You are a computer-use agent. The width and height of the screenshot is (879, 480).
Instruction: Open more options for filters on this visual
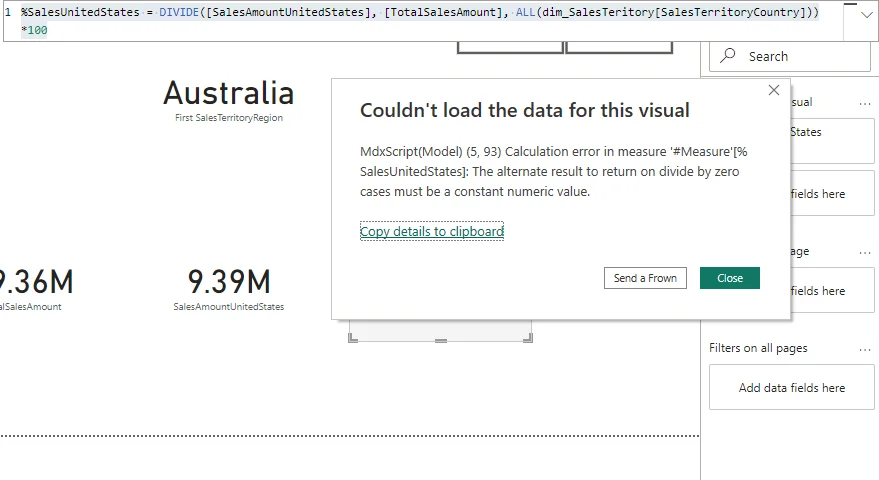pos(865,102)
